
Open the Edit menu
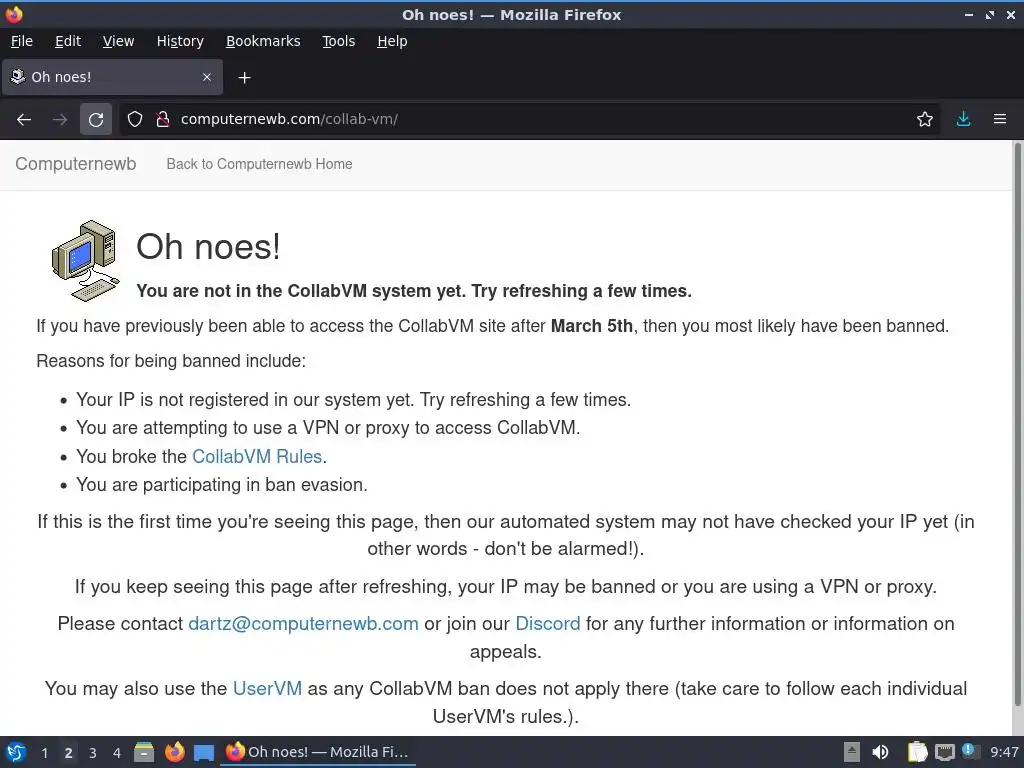pos(68,41)
